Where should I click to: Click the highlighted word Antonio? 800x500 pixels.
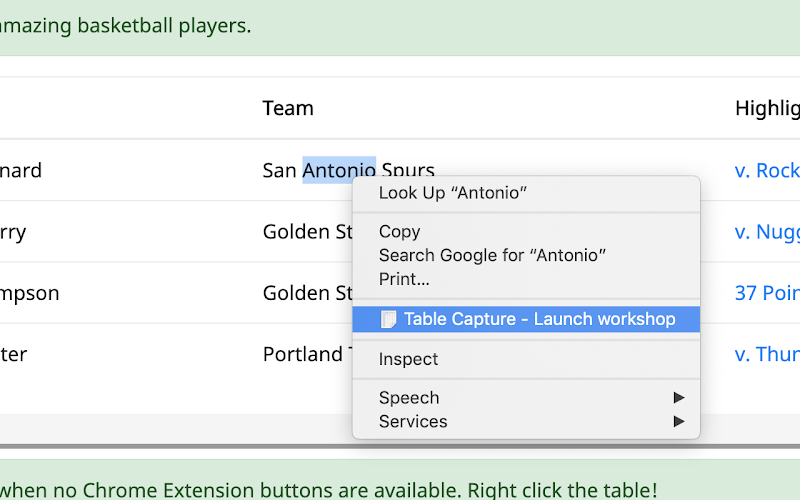[x=339, y=170]
